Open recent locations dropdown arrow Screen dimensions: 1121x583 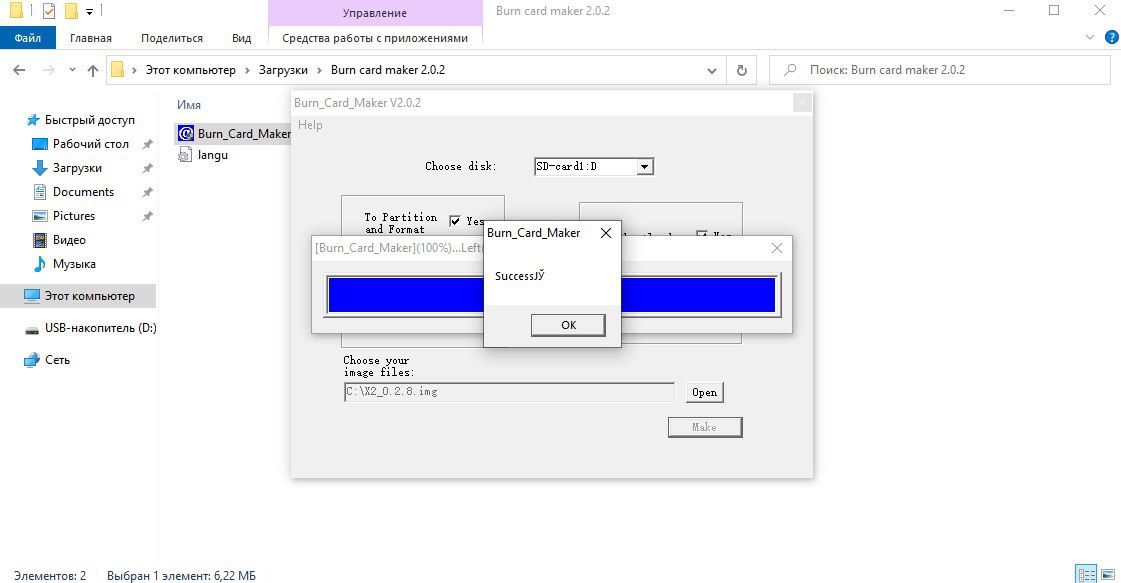pos(72,70)
